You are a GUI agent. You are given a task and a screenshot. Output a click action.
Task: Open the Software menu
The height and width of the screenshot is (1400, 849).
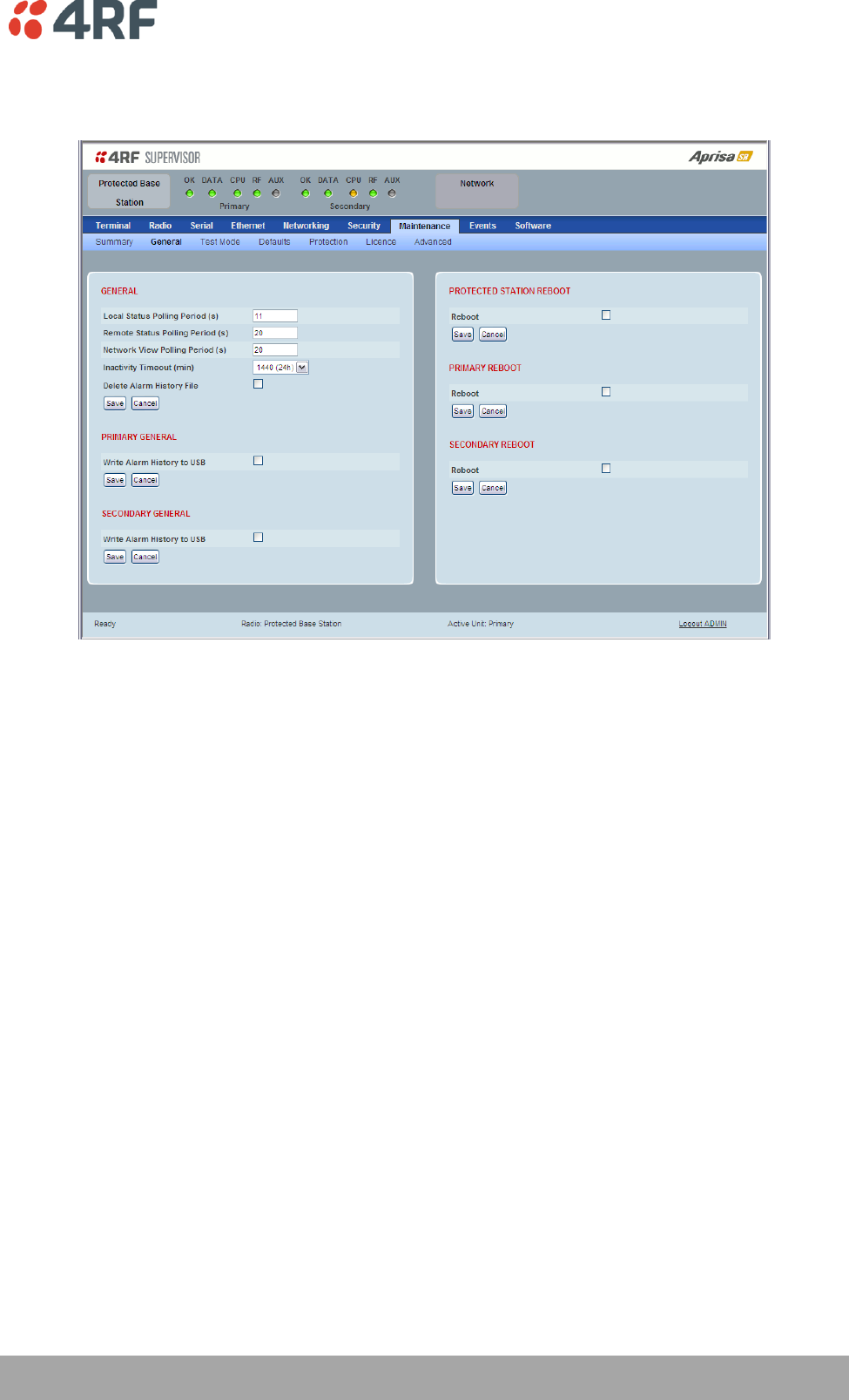533,226
